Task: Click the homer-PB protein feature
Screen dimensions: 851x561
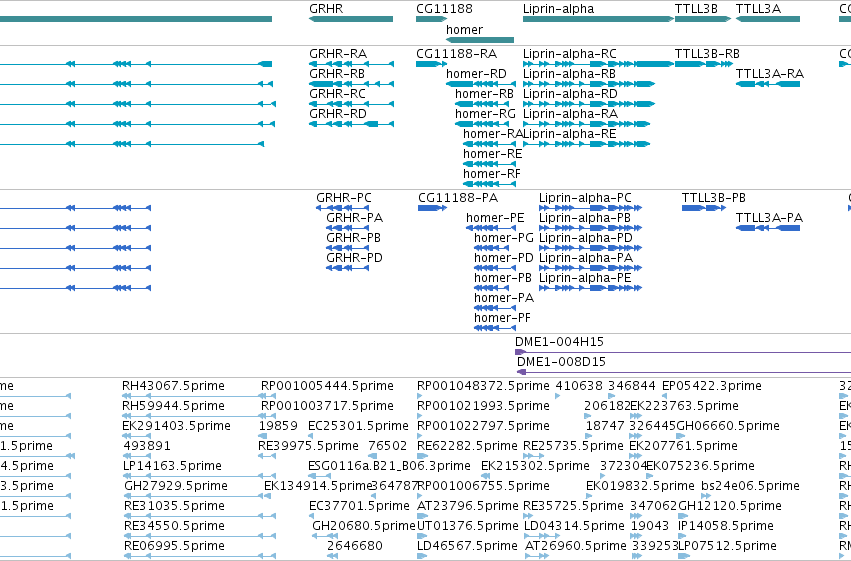Action: 494,288
